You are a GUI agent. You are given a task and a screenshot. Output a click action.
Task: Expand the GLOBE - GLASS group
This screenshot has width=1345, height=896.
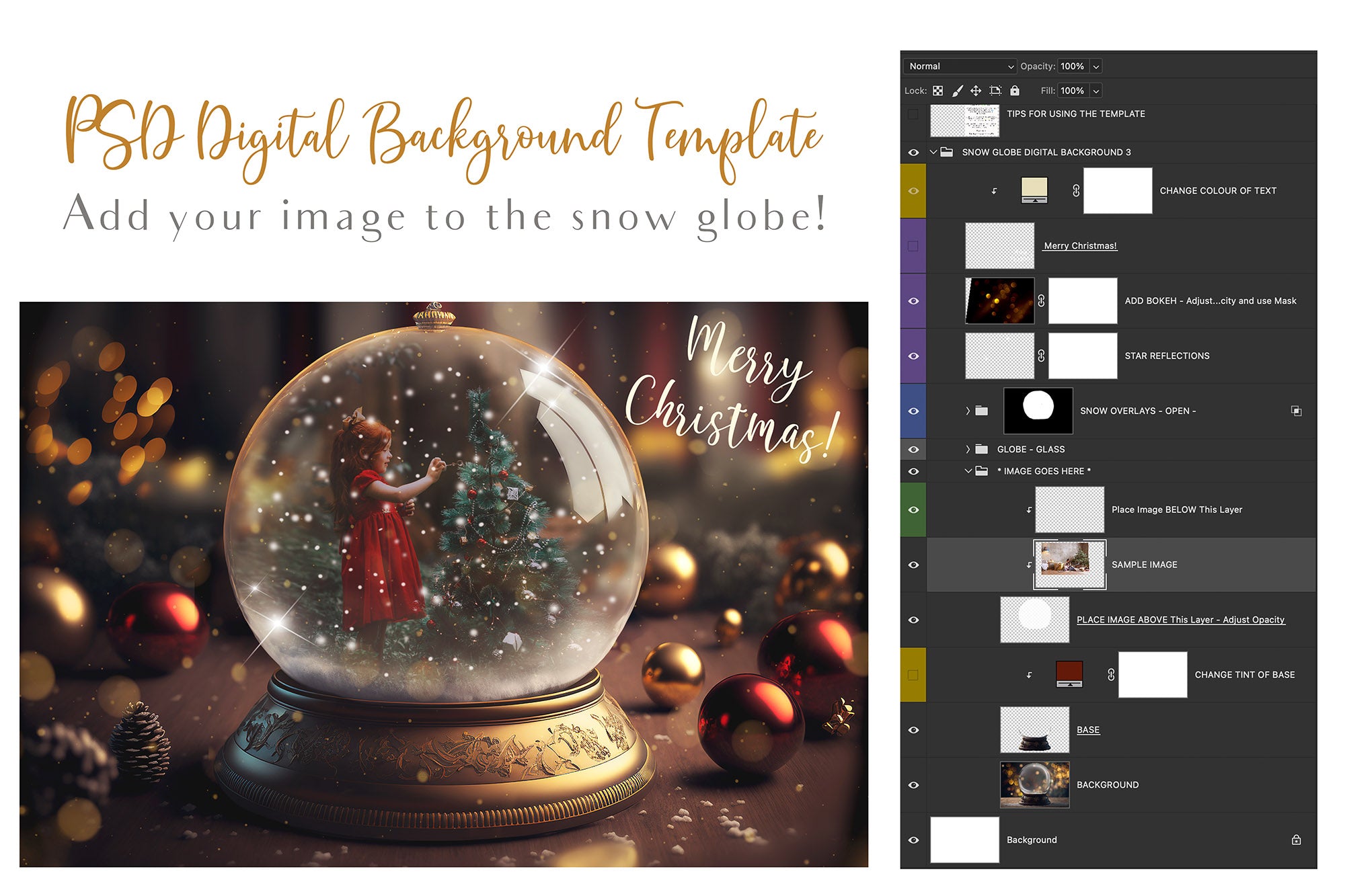point(968,448)
